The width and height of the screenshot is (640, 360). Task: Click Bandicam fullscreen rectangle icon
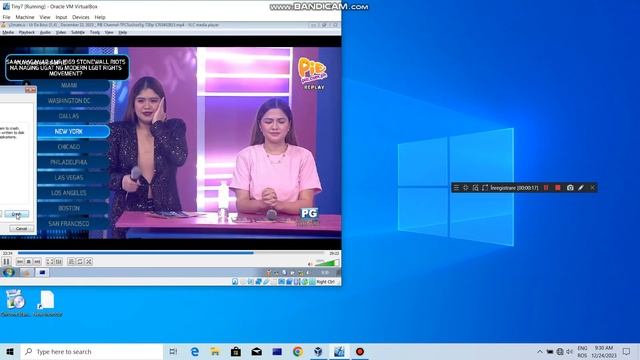pos(485,188)
